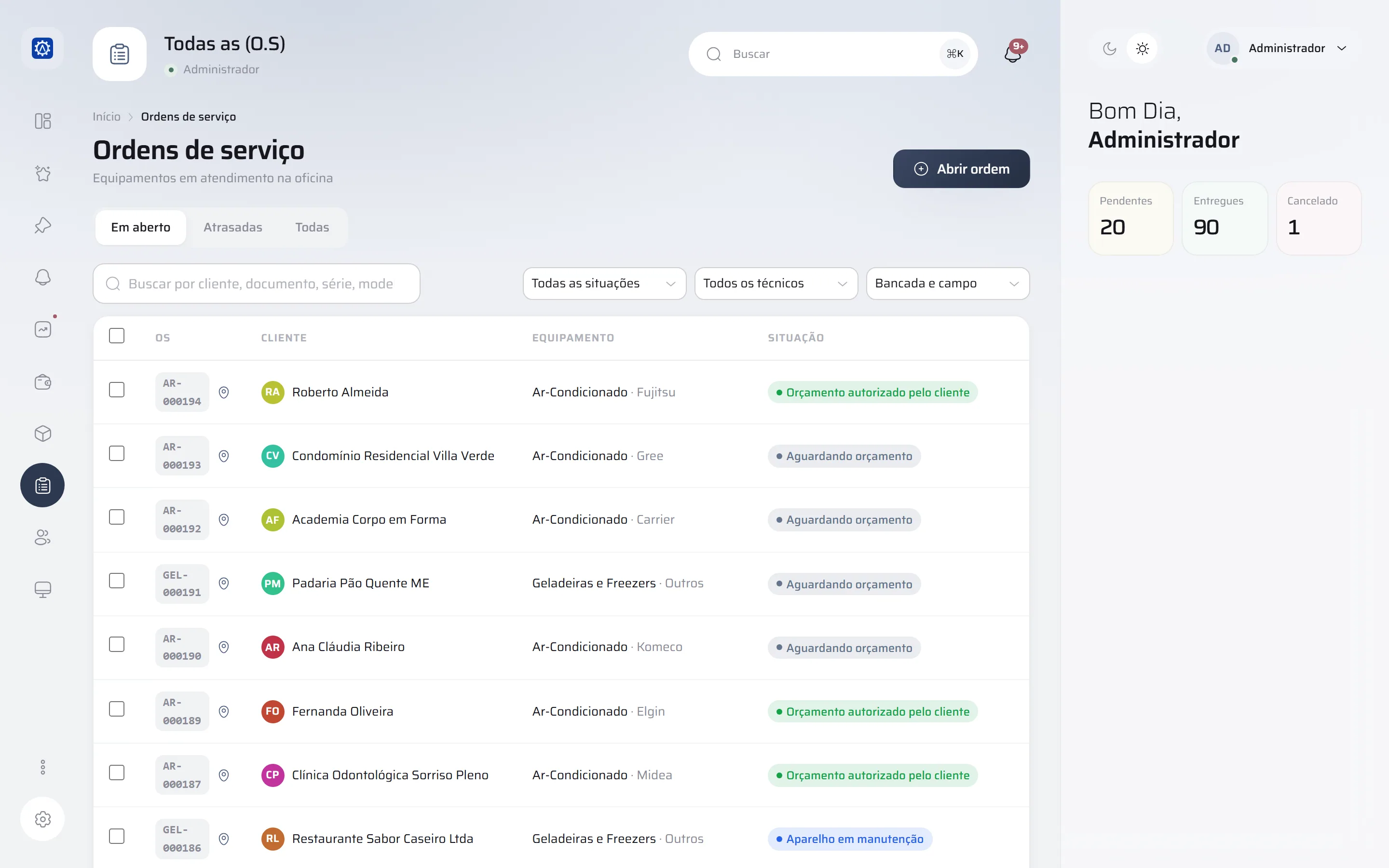Open the chart reports icon in sidebar
The image size is (1389, 868).
(x=42, y=329)
